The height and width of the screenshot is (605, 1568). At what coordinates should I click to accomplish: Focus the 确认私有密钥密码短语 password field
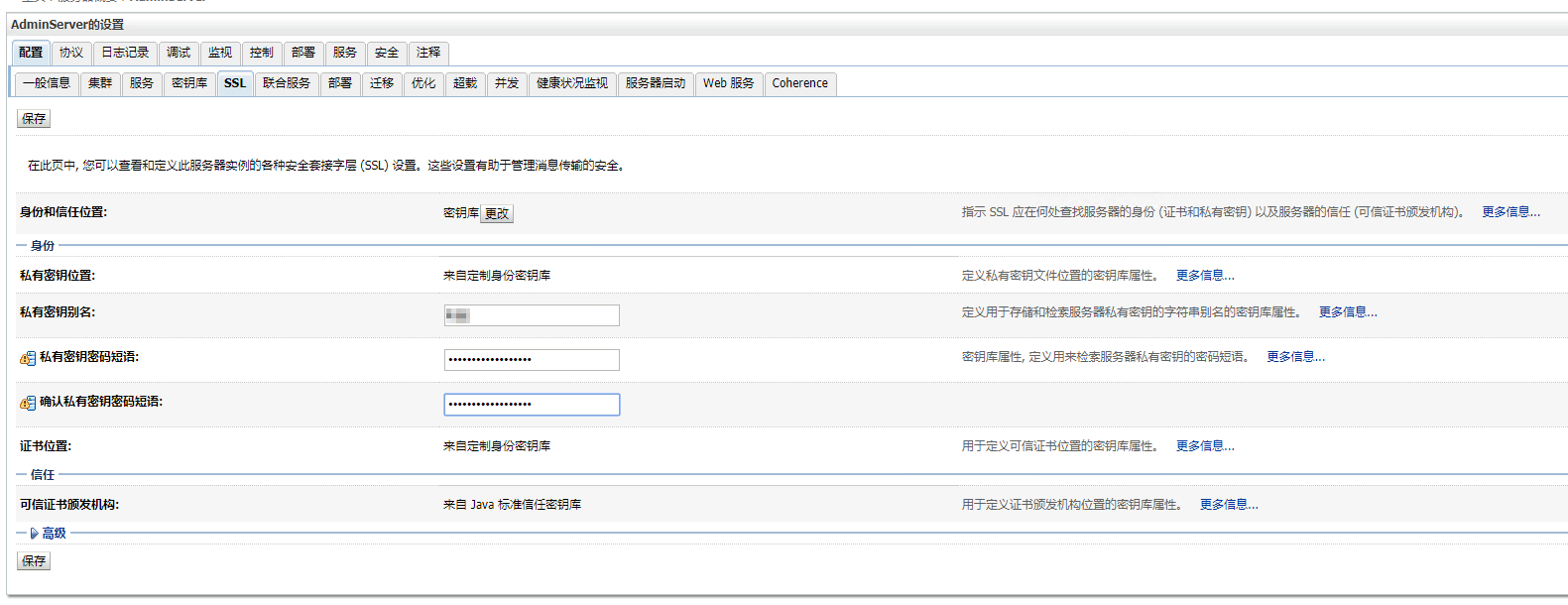click(x=532, y=405)
